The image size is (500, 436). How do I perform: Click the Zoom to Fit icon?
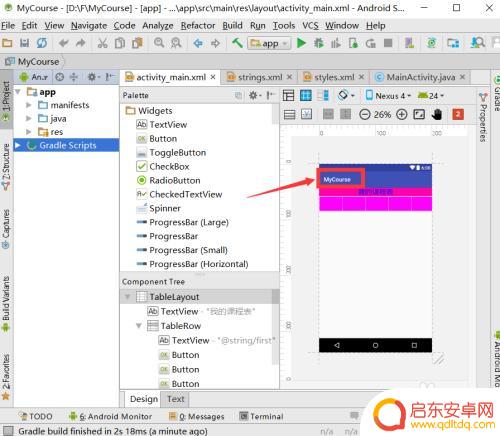[419, 115]
